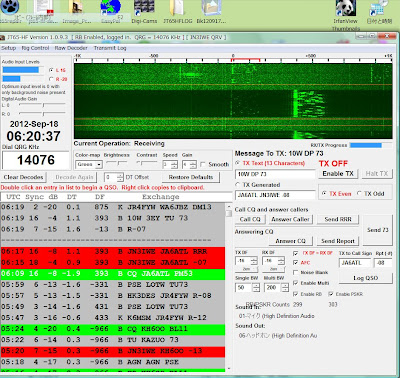Click the TX DF spinner field
Screen dimensions: 400x378
pyautogui.click(x=246, y=261)
